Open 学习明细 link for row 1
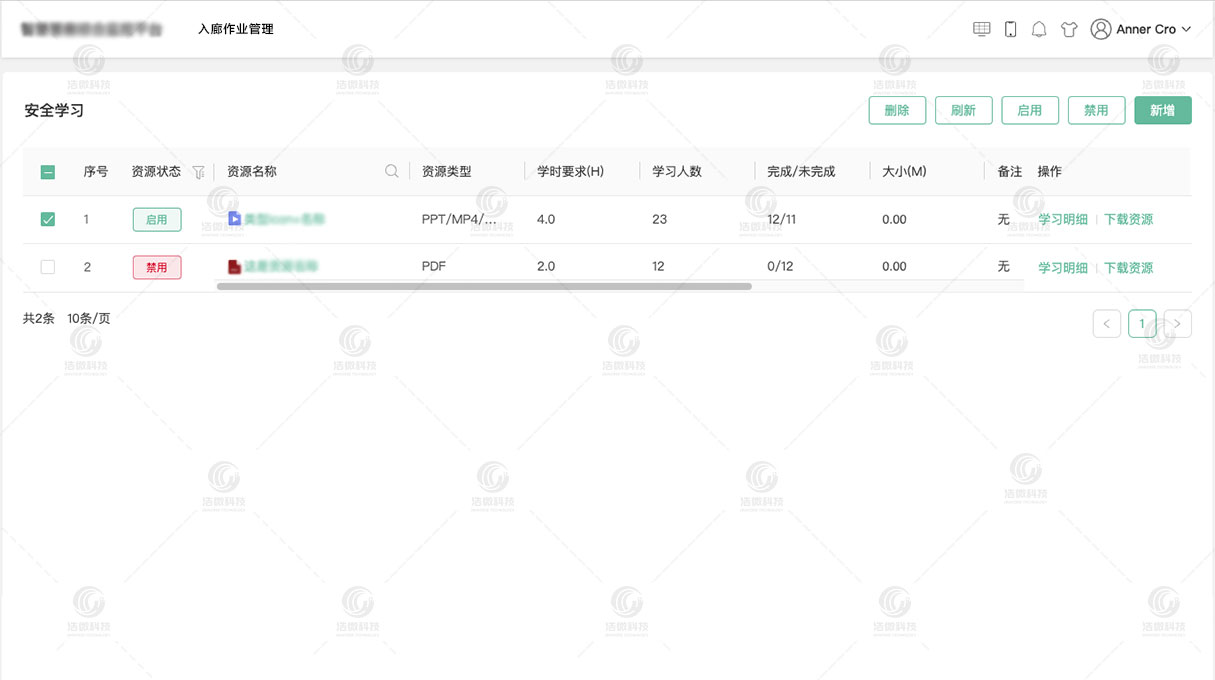The height and width of the screenshot is (680, 1215). 1061,218
